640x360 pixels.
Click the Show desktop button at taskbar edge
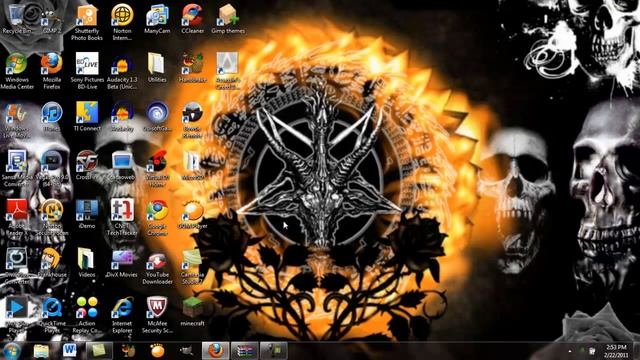tap(636, 351)
